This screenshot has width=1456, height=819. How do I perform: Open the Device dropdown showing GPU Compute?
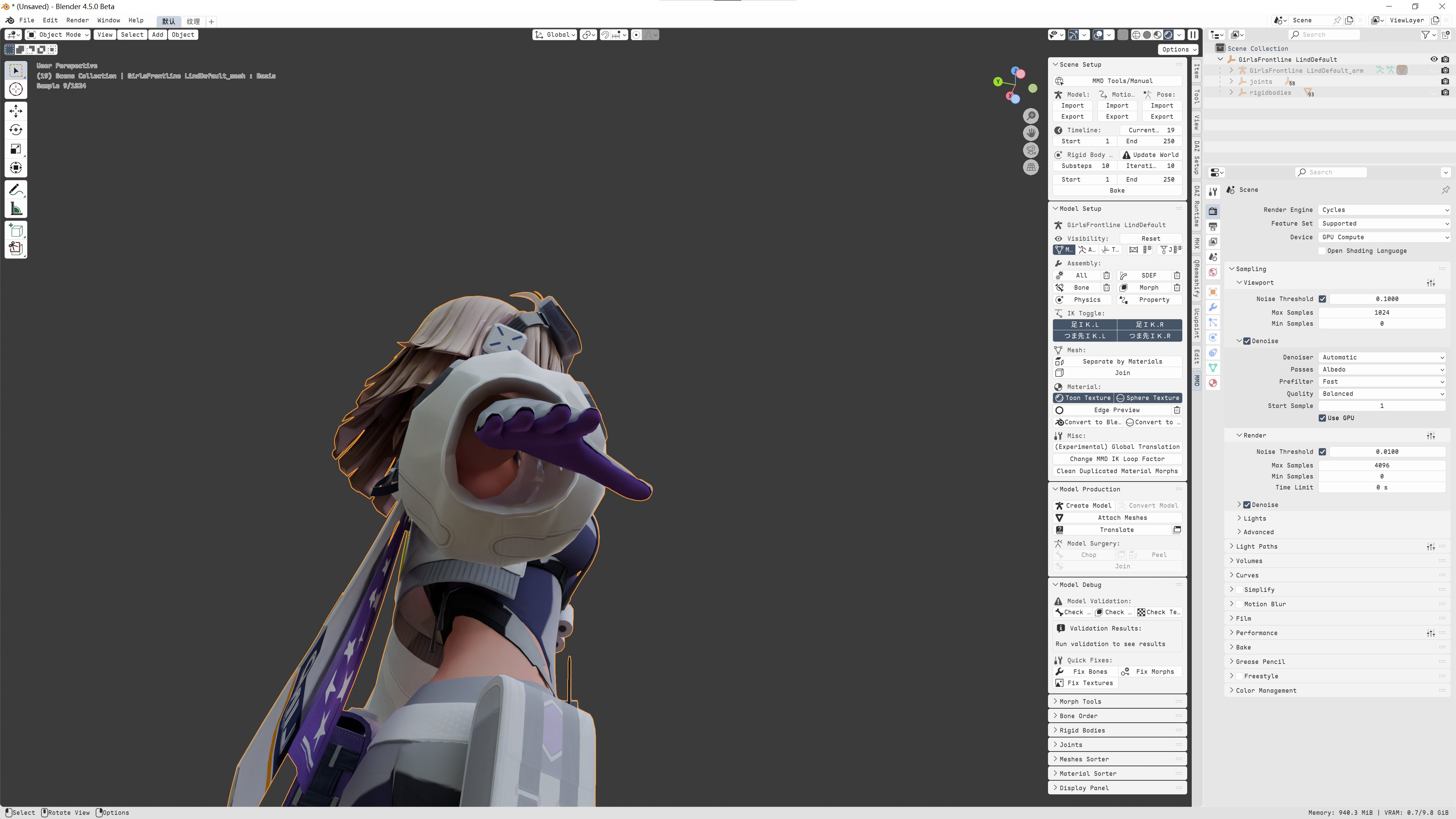[1384, 237]
